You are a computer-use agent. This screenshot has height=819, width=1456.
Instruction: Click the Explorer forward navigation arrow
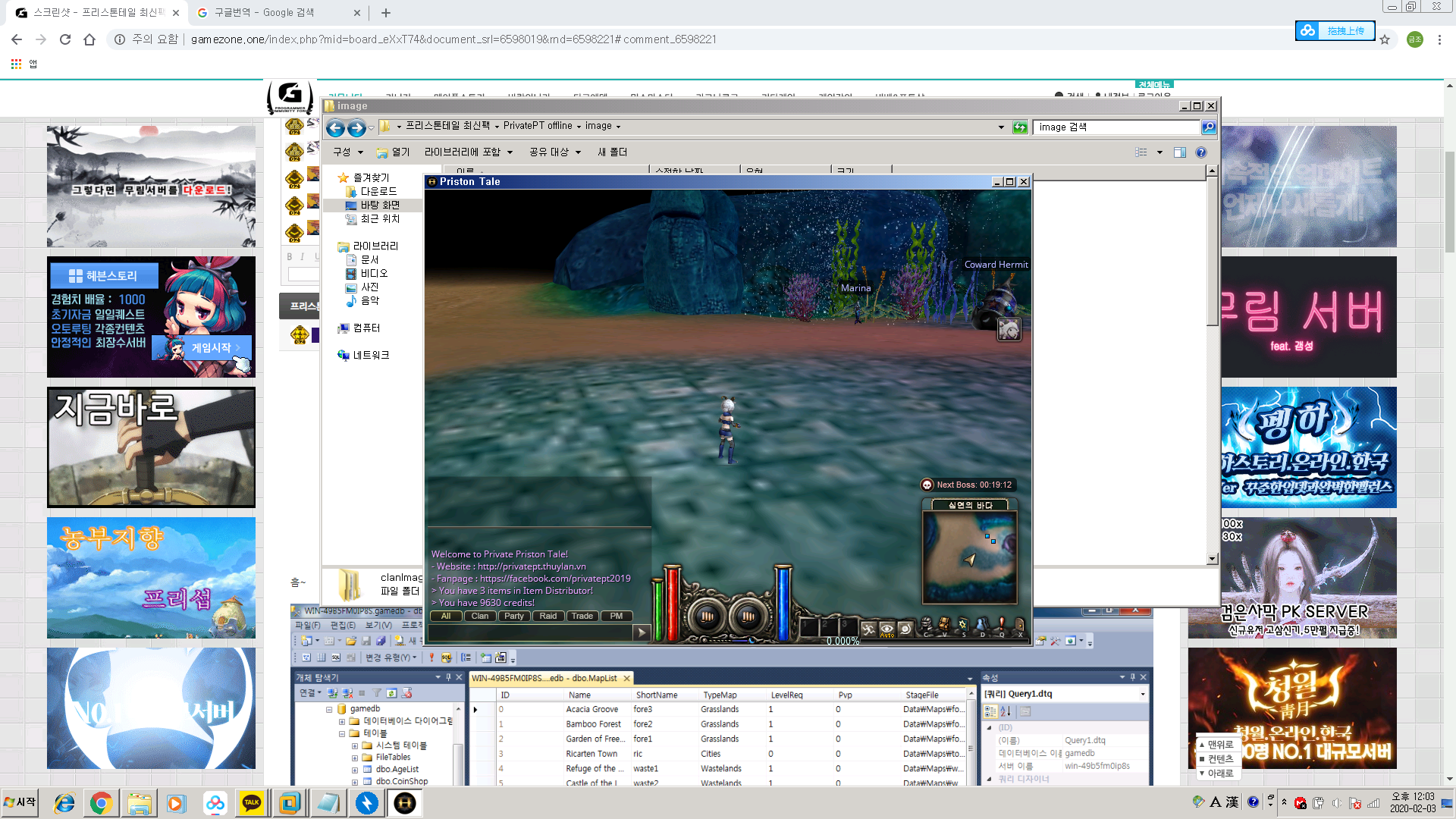pyautogui.click(x=356, y=127)
